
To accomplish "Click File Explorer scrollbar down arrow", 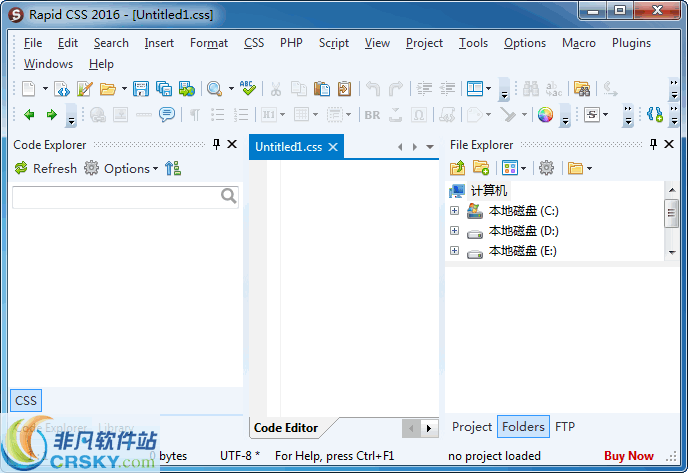I will [672, 252].
